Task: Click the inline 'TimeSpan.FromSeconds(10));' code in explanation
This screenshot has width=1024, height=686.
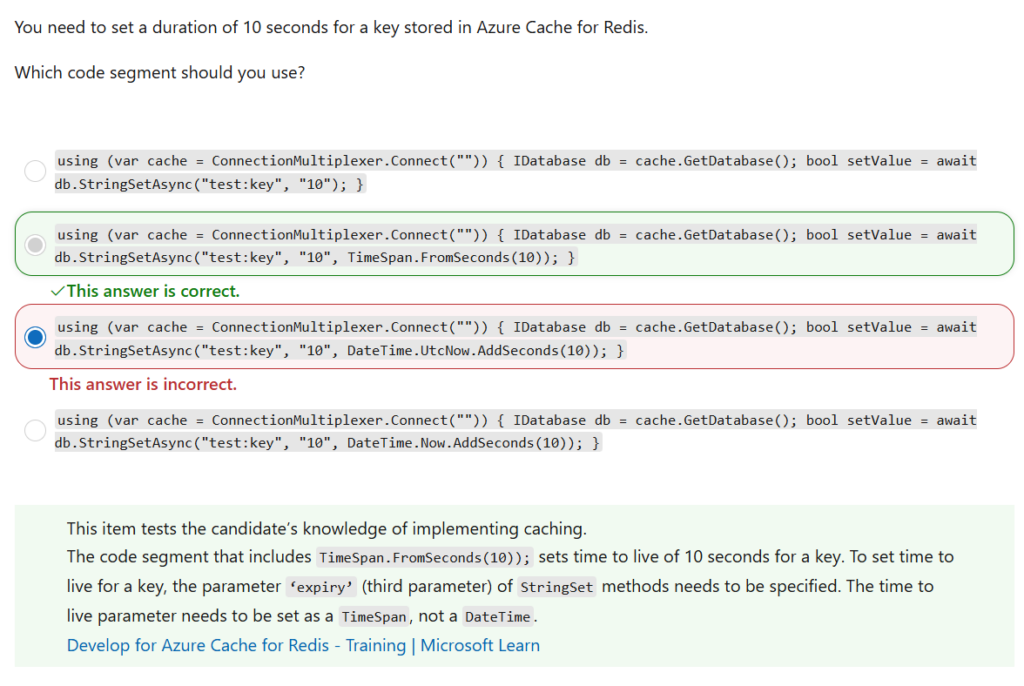Action: [x=424, y=558]
